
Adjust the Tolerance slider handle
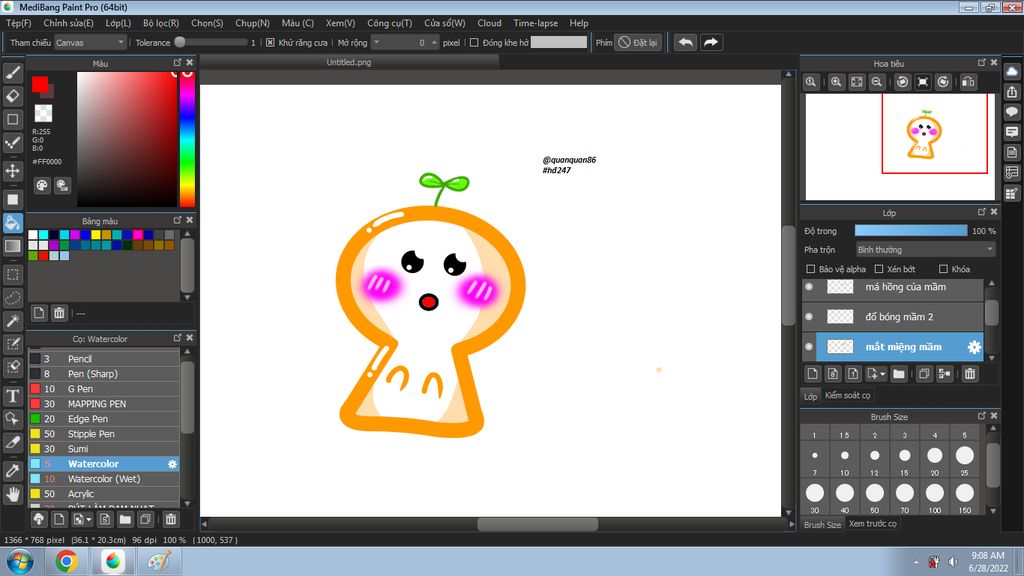(x=180, y=42)
